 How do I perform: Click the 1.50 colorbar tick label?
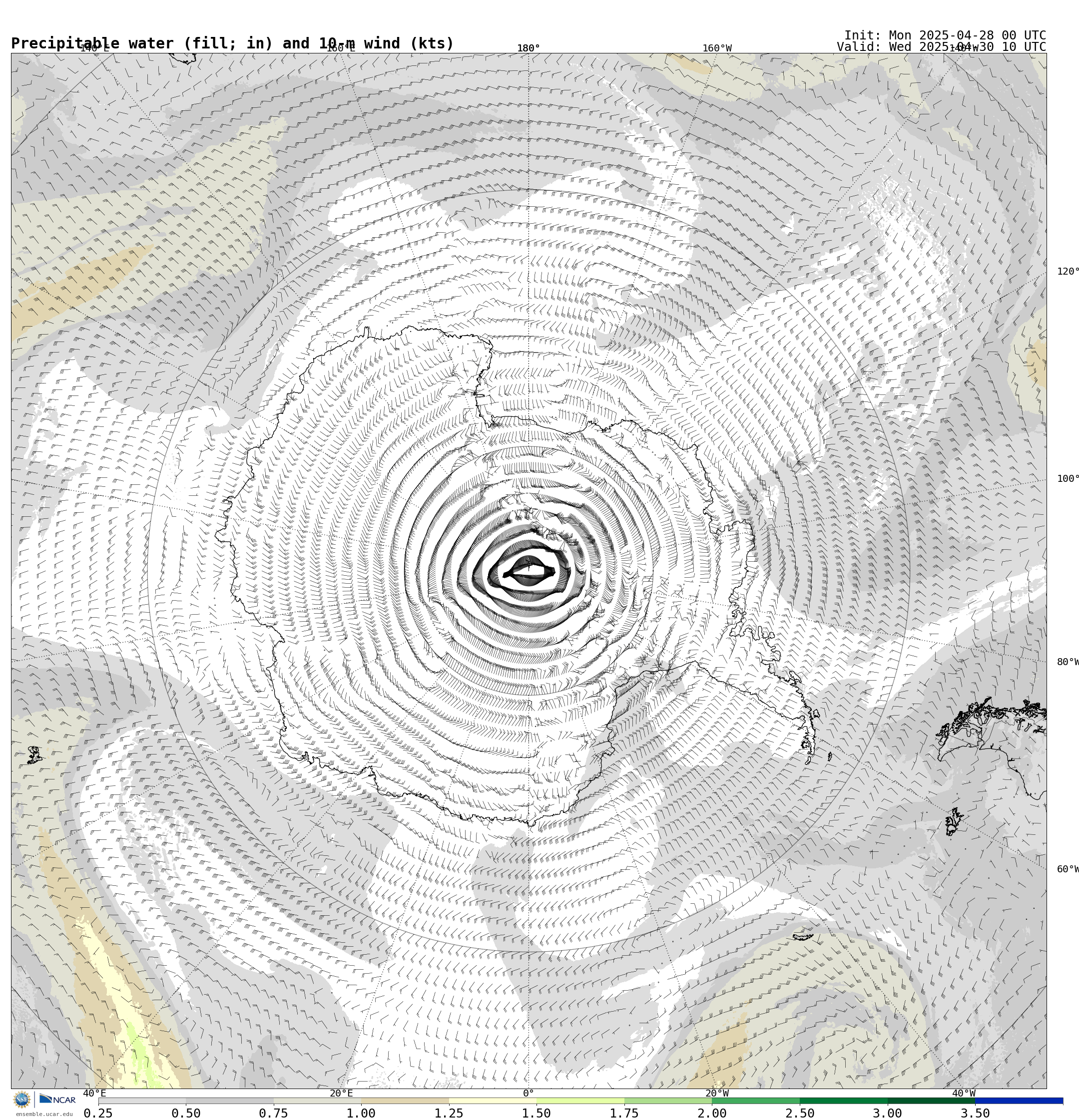(x=537, y=1113)
